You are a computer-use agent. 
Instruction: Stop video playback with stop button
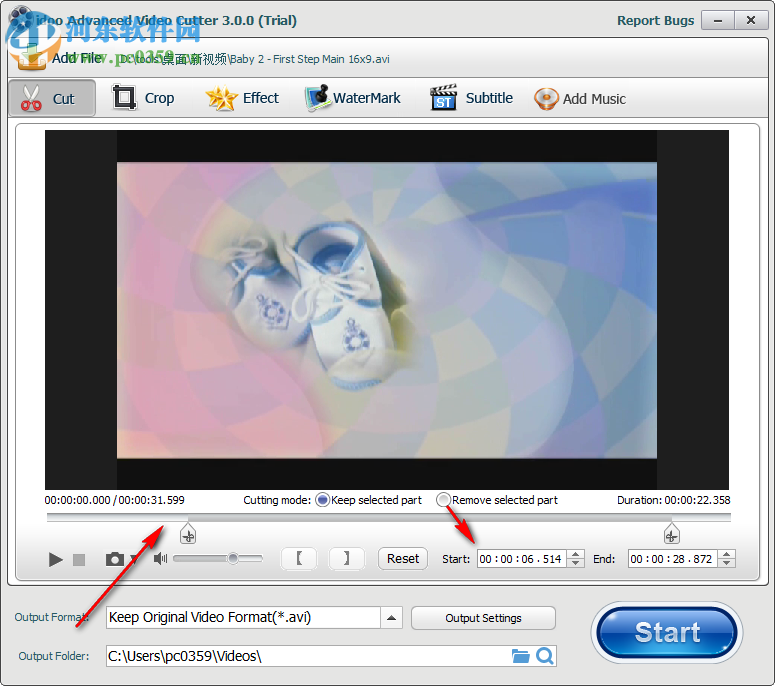(79, 559)
